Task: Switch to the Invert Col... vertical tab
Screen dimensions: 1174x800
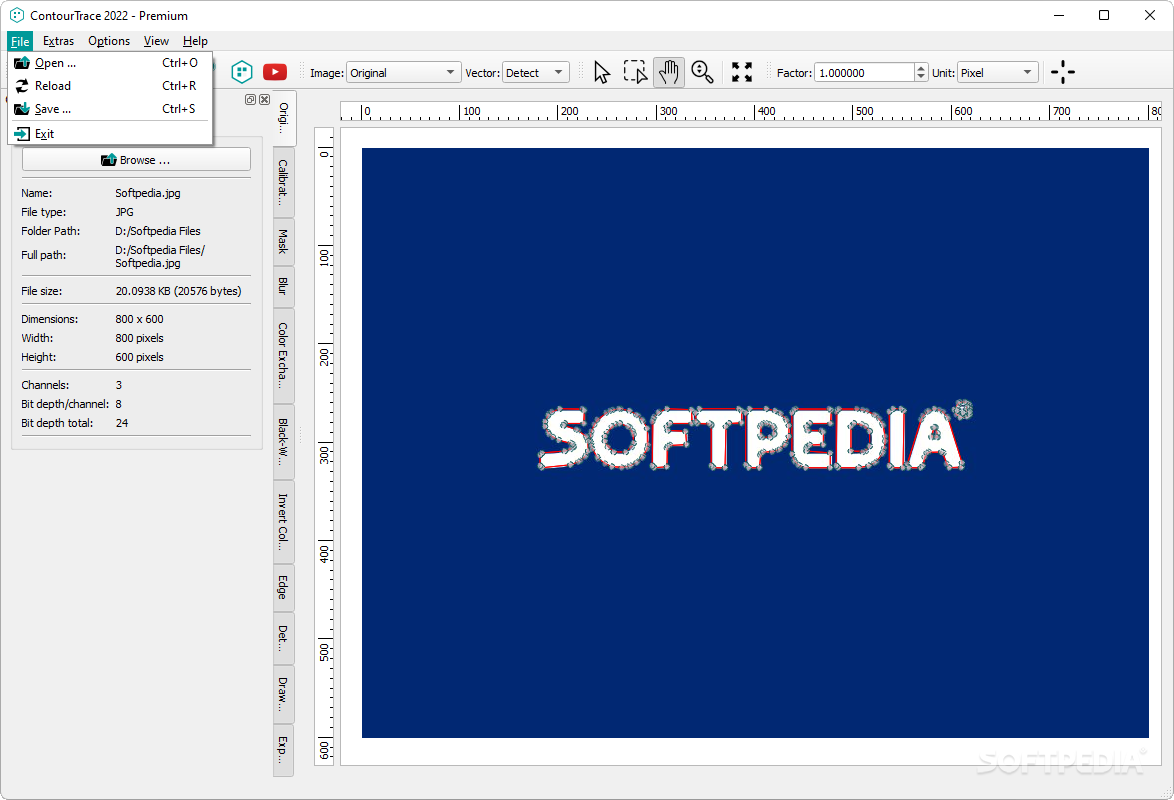Action: pyautogui.click(x=283, y=521)
